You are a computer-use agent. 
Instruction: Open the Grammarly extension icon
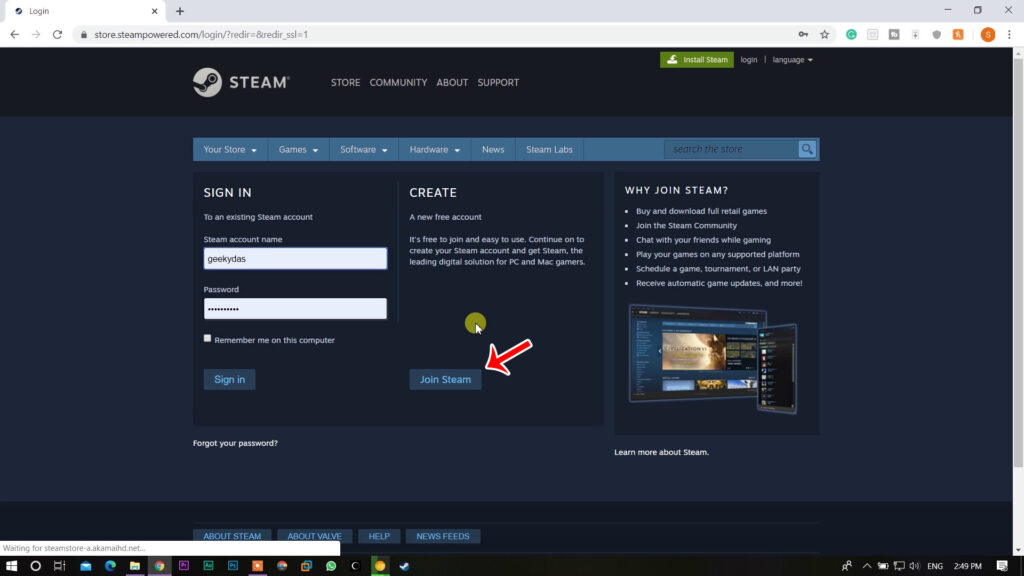coord(851,35)
